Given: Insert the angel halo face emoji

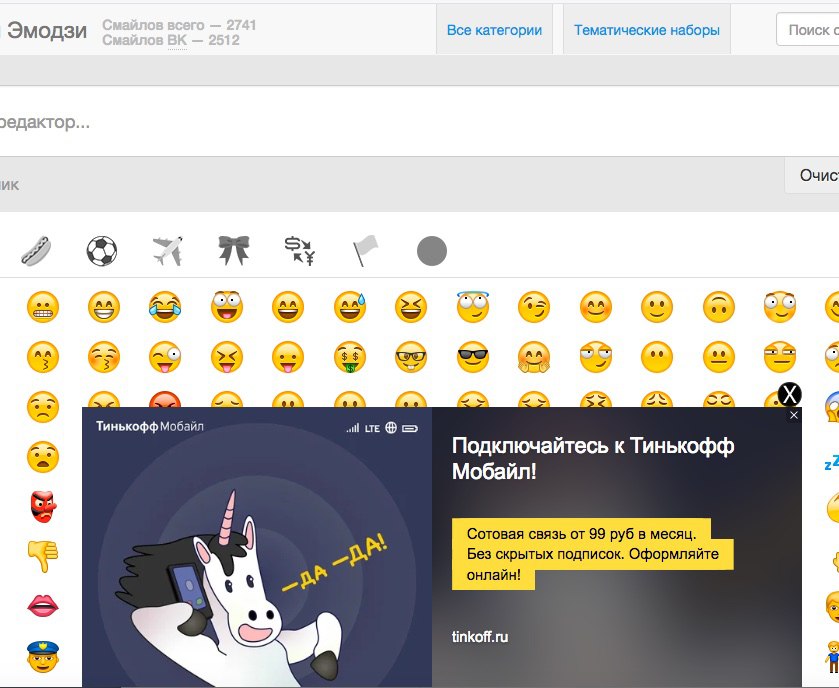Looking at the screenshot, I should click(473, 307).
